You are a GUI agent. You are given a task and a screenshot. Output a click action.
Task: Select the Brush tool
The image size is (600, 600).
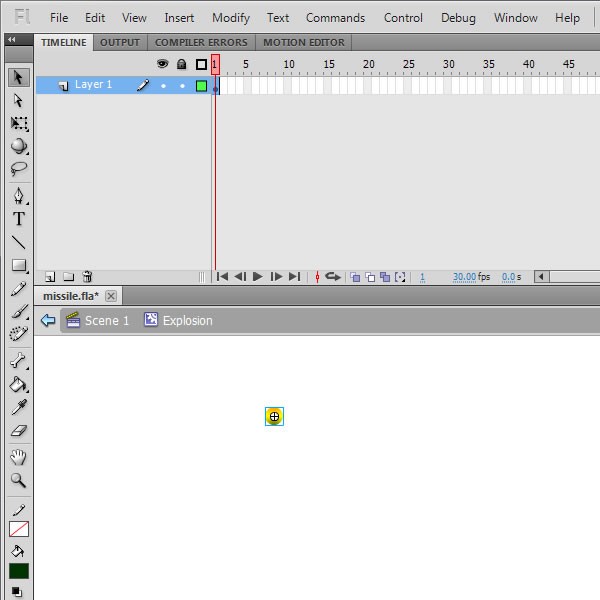tap(19, 311)
